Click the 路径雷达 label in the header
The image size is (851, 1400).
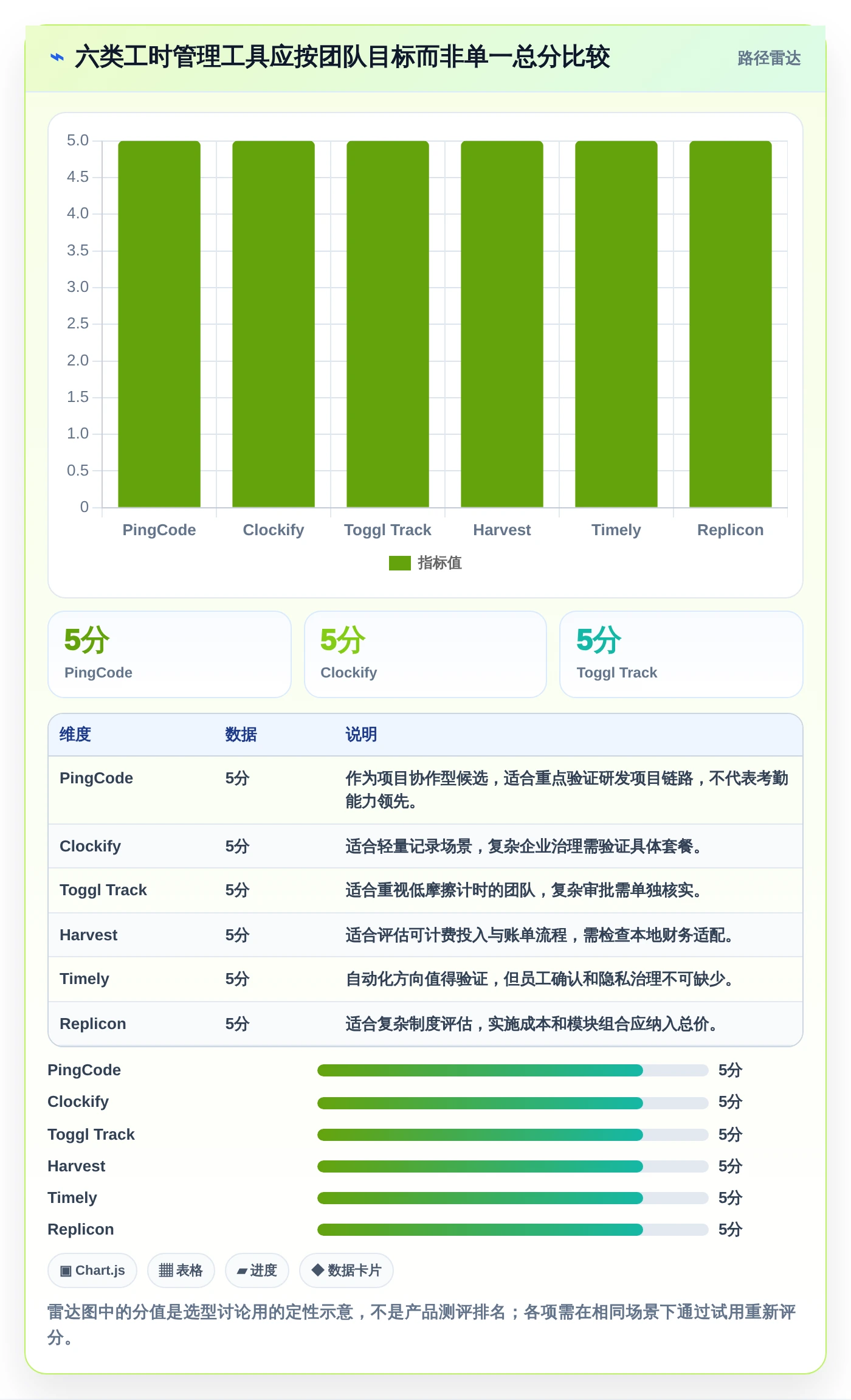click(769, 58)
